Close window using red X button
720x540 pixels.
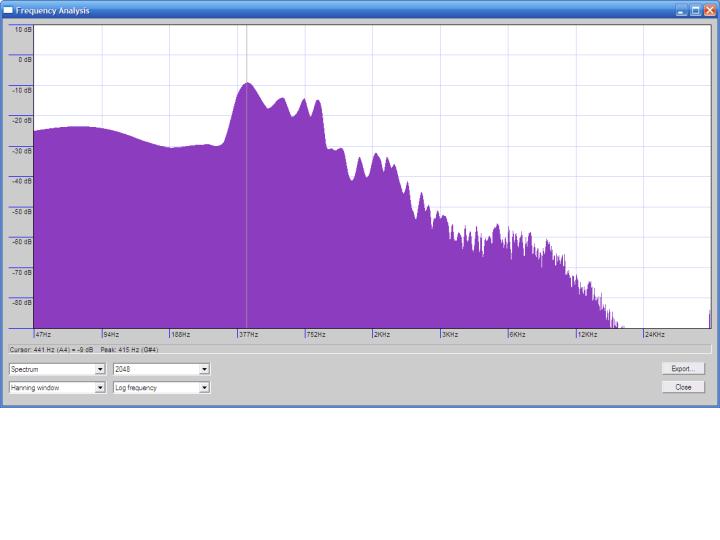tap(710, 10)
